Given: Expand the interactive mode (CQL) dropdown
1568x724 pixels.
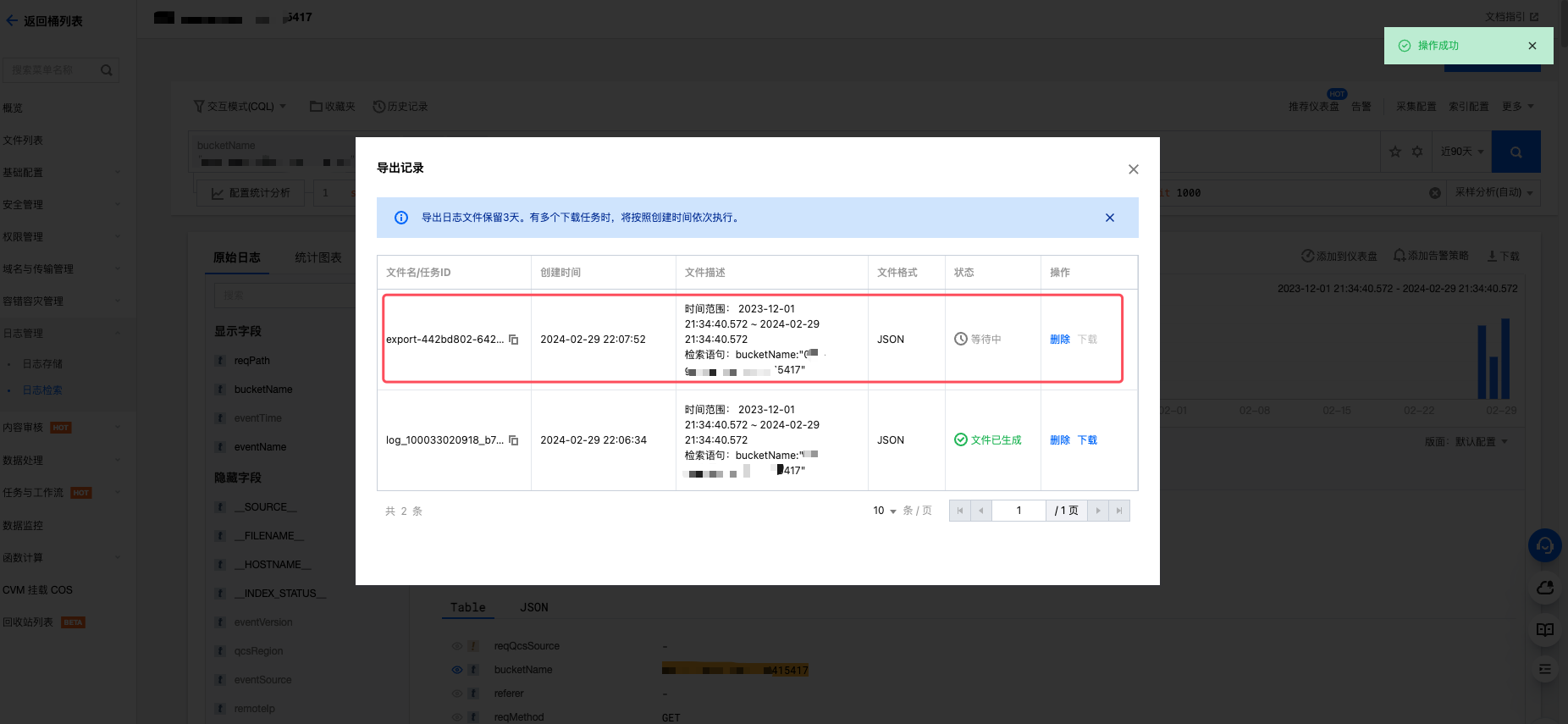Looking at the screenshot, I should tap(240, 107).
